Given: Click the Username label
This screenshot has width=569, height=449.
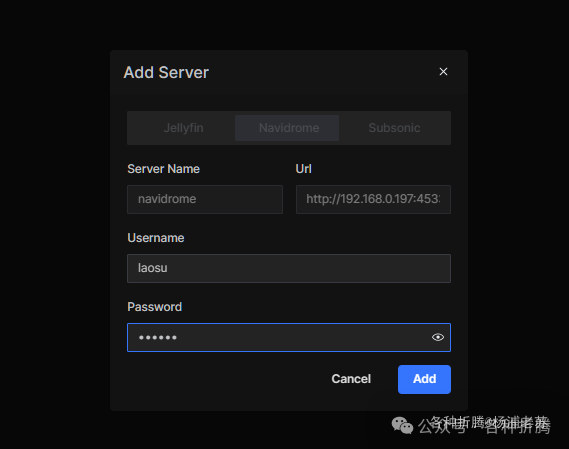Looking at the screenshot, I should coord(156,238).
